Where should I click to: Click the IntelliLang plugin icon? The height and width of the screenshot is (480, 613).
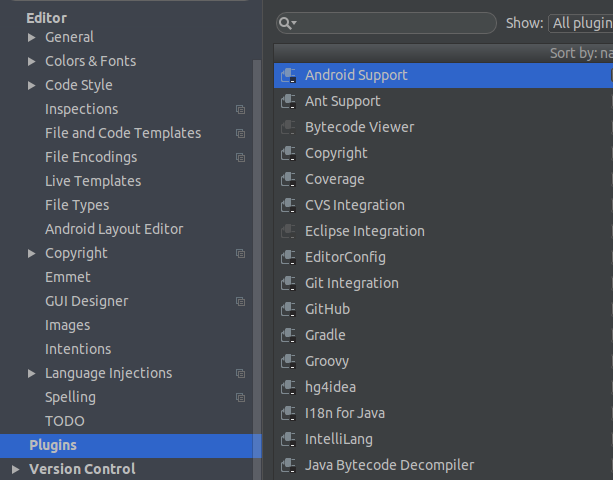click(289, 439)
